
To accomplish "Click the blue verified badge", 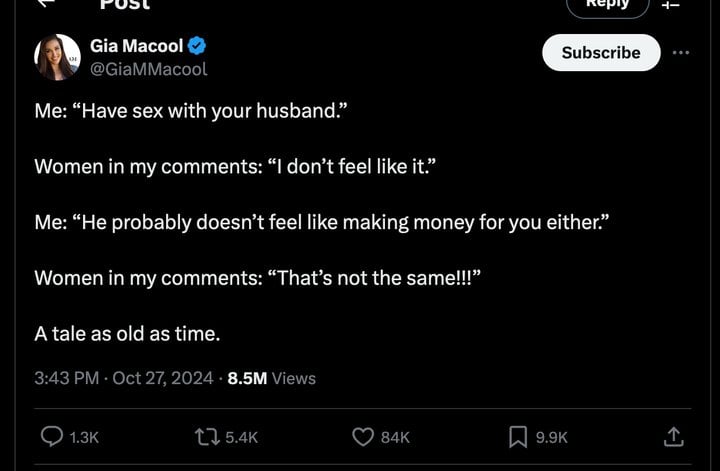I will 197,46.
